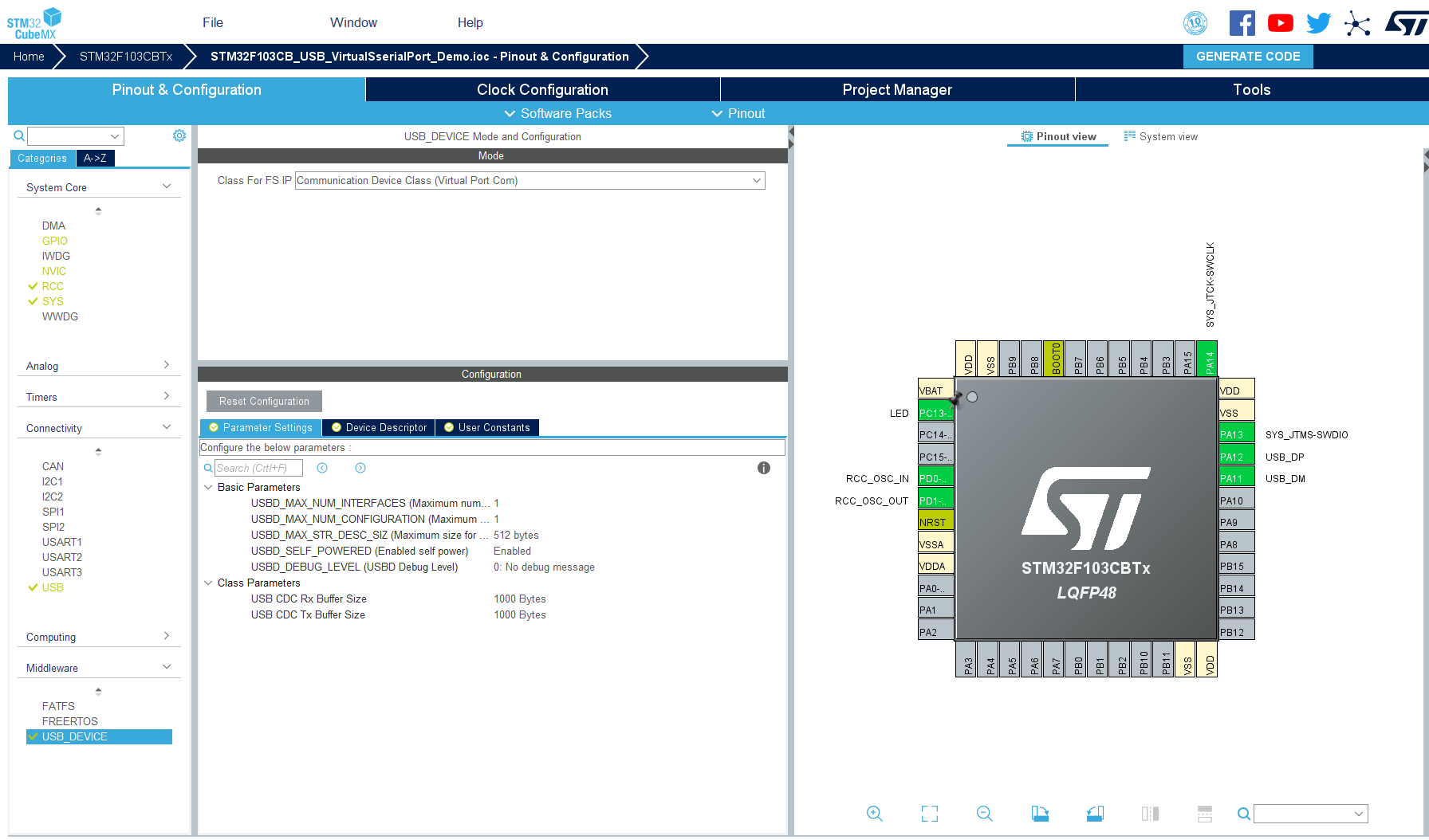Toggle the A->Z peripheral listing
This screenshot has width=1429, height=840.
[x=95, y=158]
